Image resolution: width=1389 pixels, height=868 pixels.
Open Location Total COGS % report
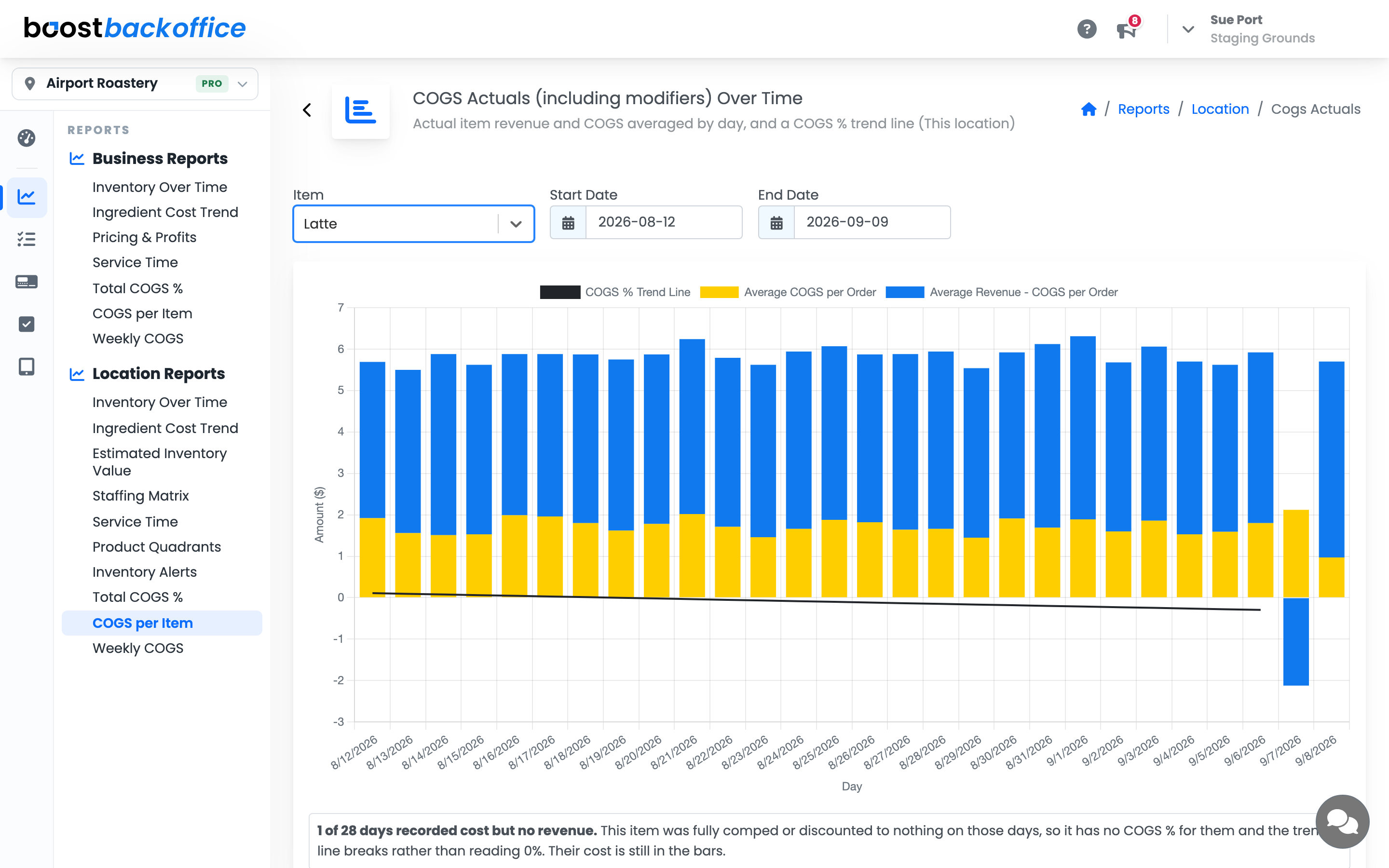coord(138,597)
